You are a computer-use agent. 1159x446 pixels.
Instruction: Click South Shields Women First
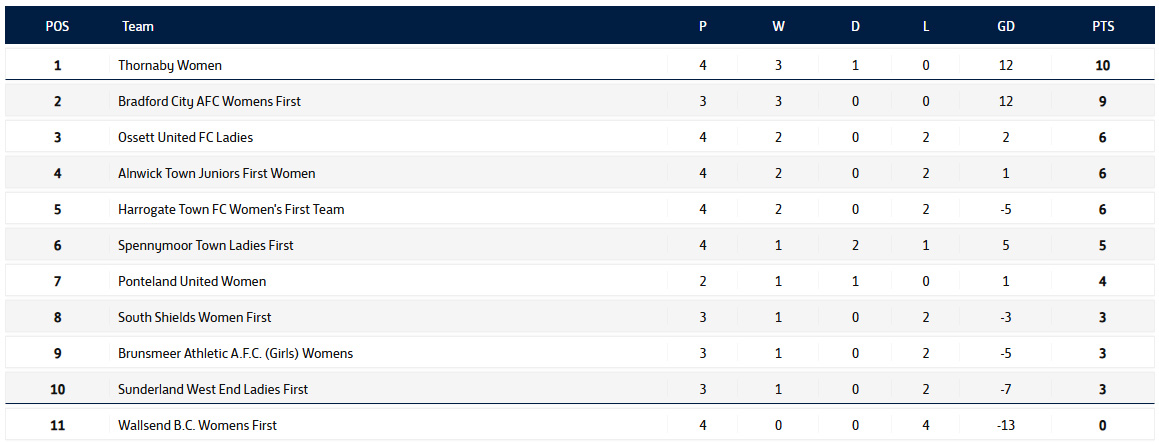coord(195,318)
